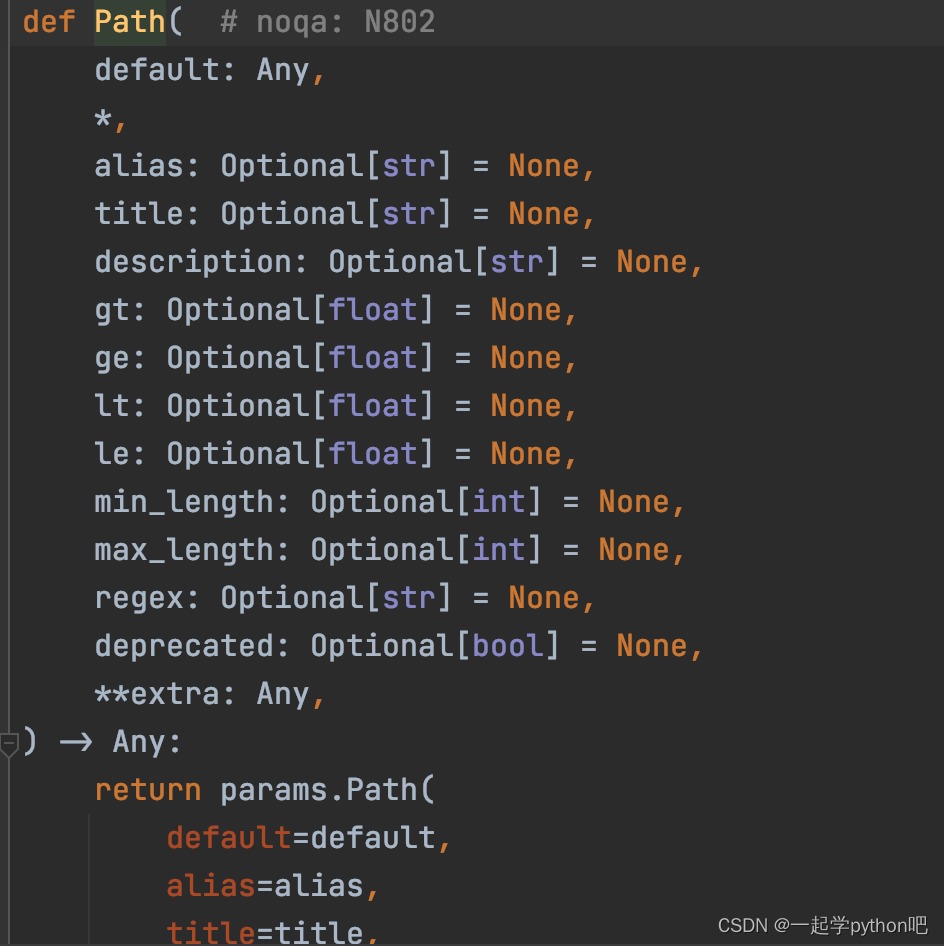Screen dimensions: 944x946
Task: Click the '-> Any:' return annotation
Action: 120,741
